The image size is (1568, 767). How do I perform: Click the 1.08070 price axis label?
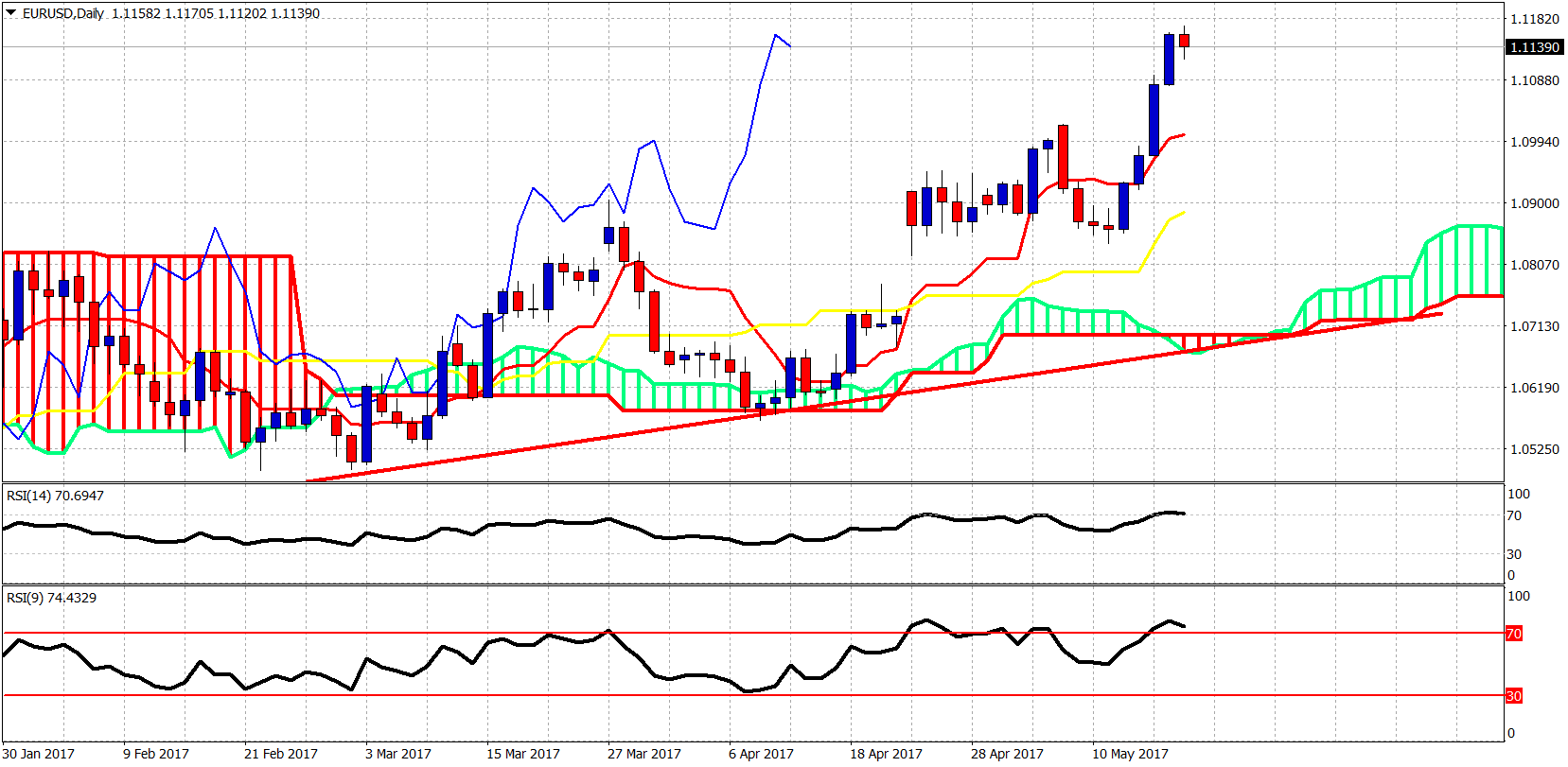(1535, 265)
